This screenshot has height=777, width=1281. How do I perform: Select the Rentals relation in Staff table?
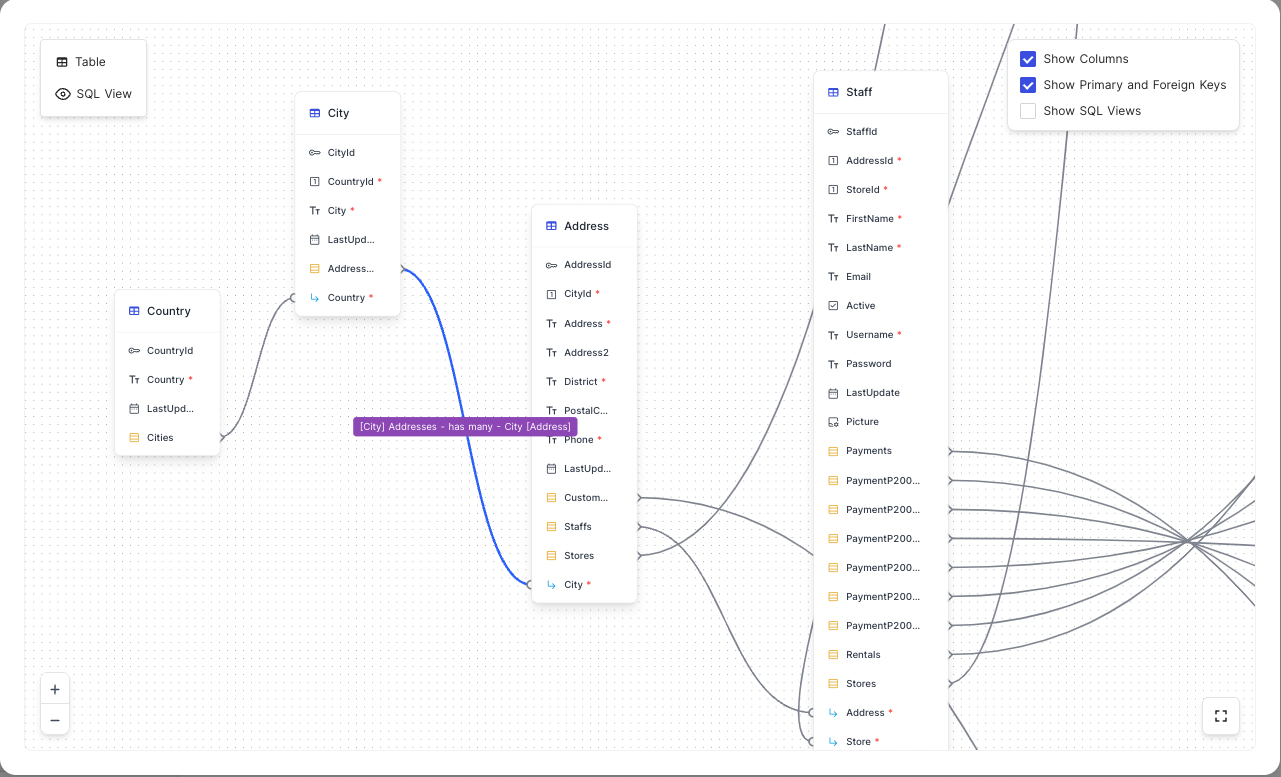coord(863,655)
